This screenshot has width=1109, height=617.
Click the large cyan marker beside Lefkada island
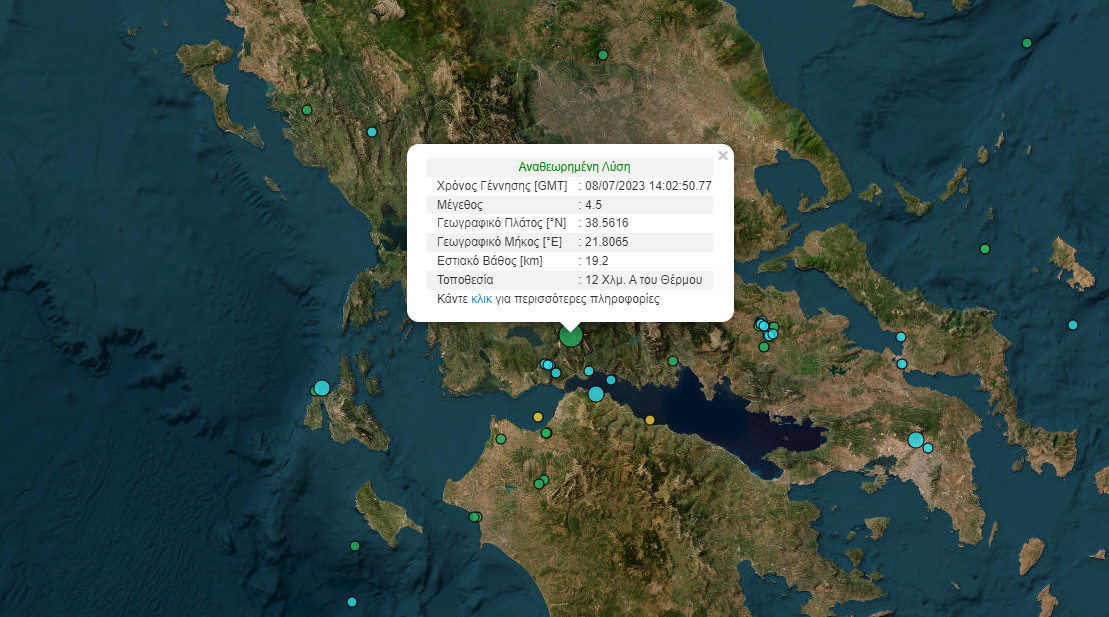click(x=321, y=388)
